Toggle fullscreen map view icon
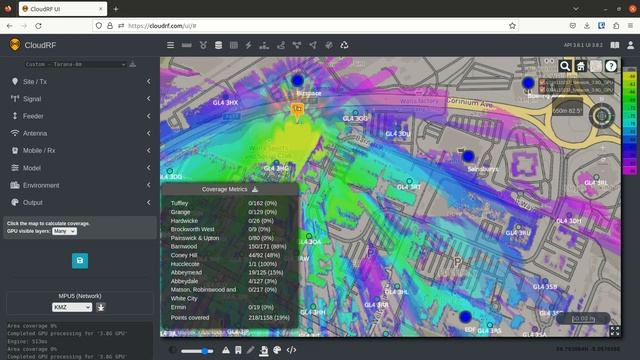This screenshot has height=360, width=640. coord(615,331)
